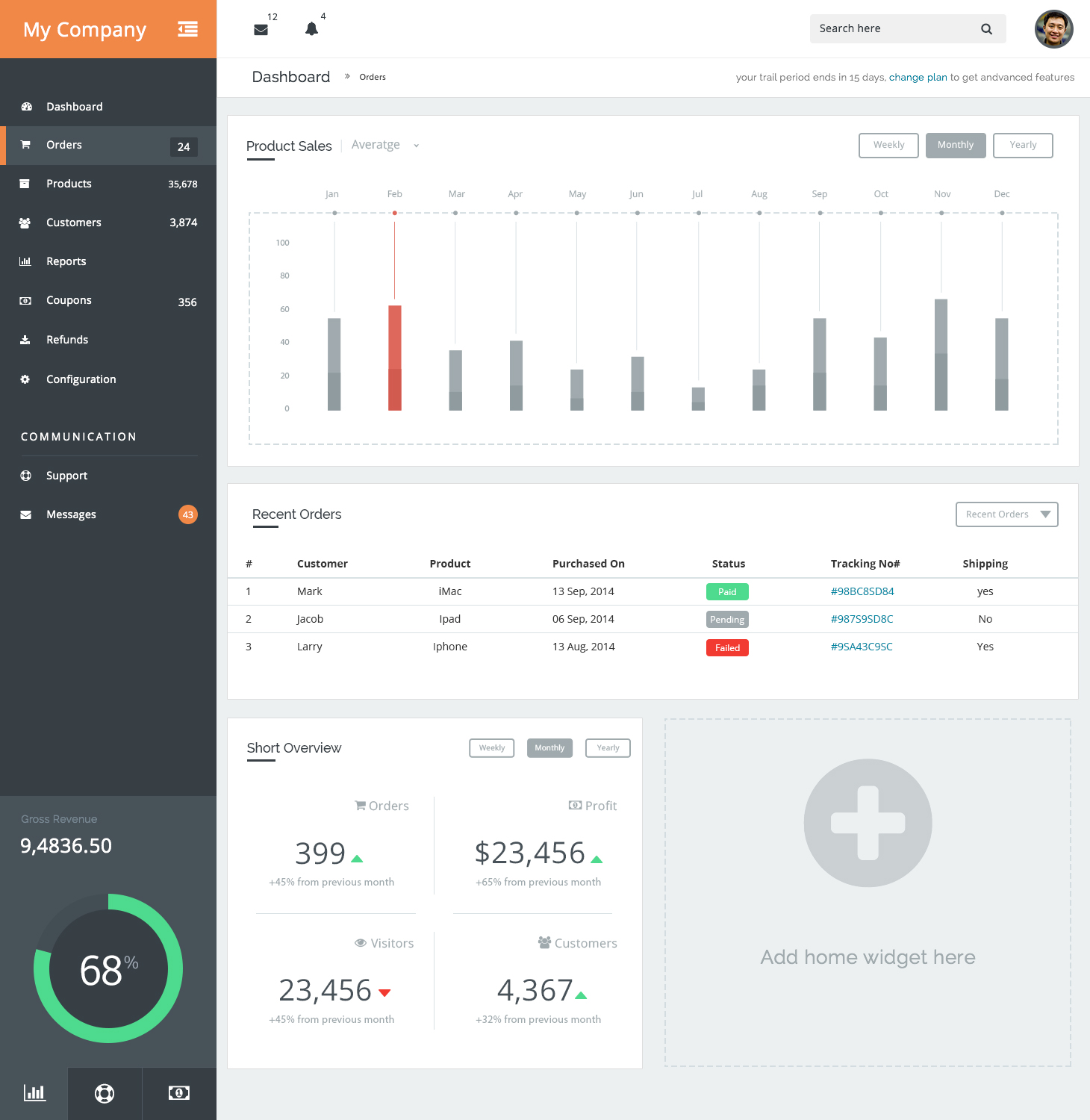Open tracking number #98BC8SD84
Image resolution: width=1090 pixels, height=1120 pixels.
point(862,591)
